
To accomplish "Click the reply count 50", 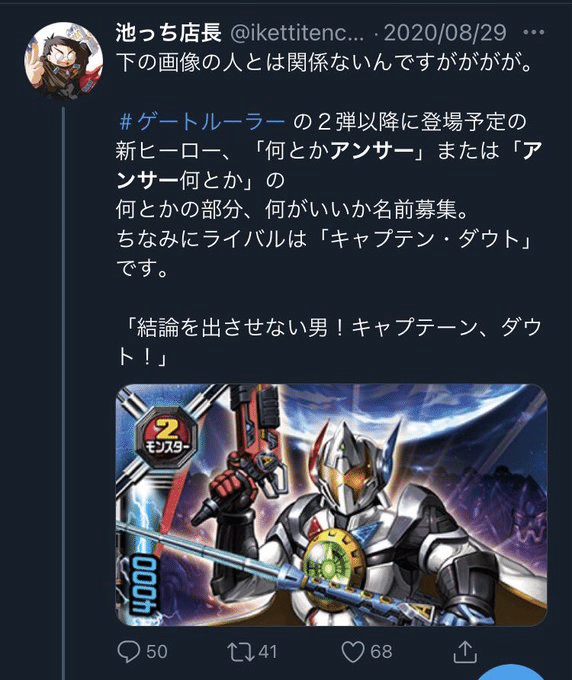I will coord(157,652).
